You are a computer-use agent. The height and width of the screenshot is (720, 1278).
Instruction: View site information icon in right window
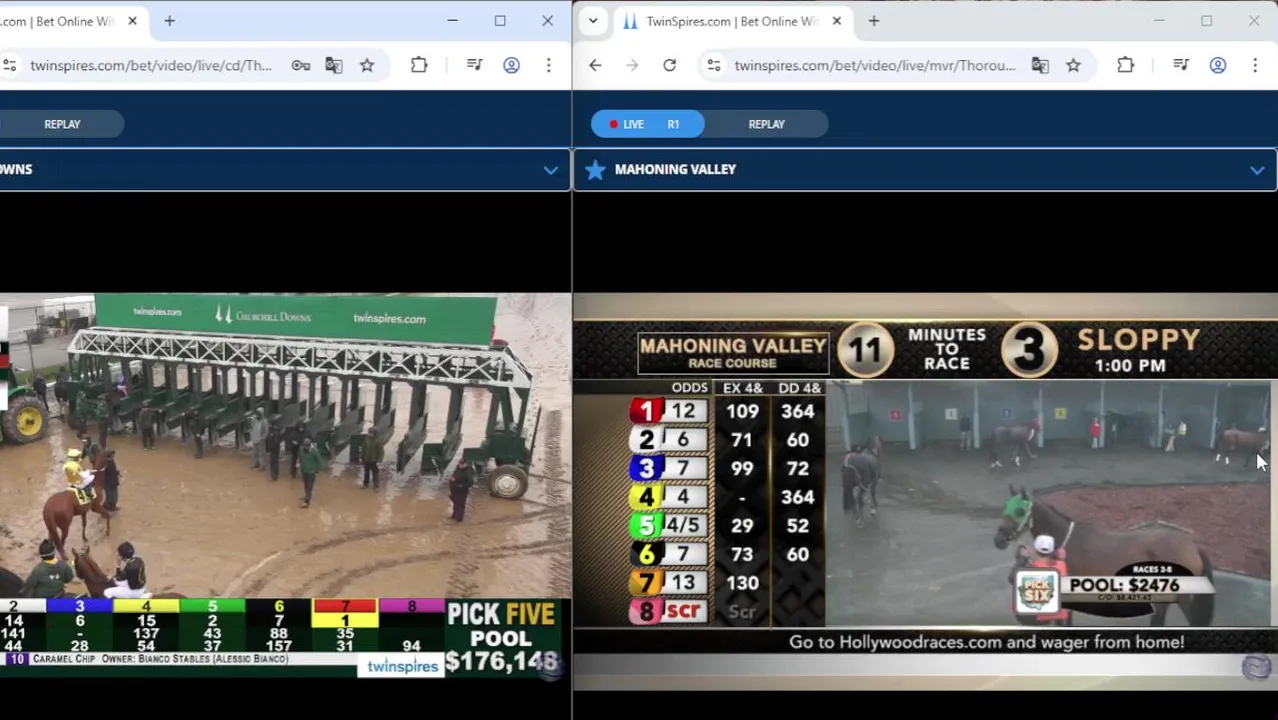713,66
